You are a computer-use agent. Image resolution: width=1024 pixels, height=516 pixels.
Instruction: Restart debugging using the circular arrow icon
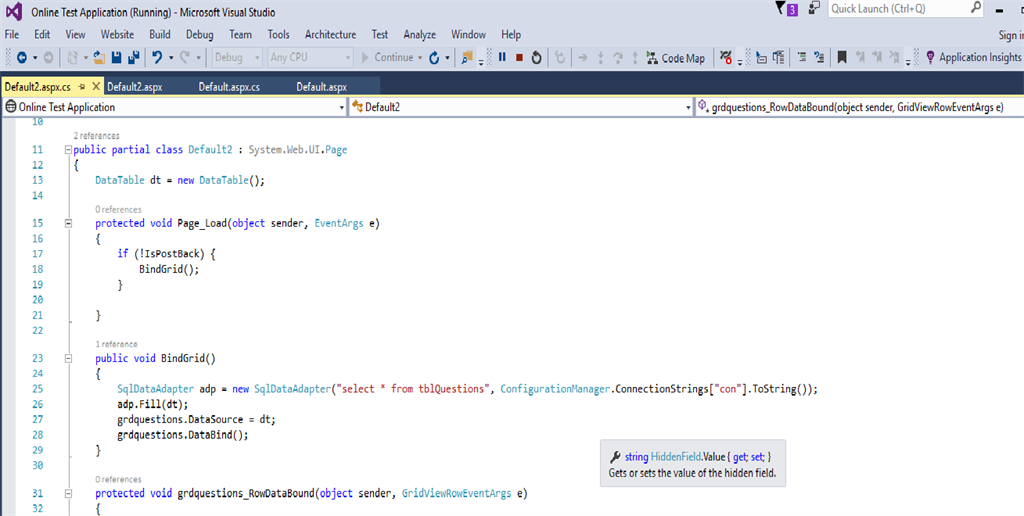tap(536, 58)
